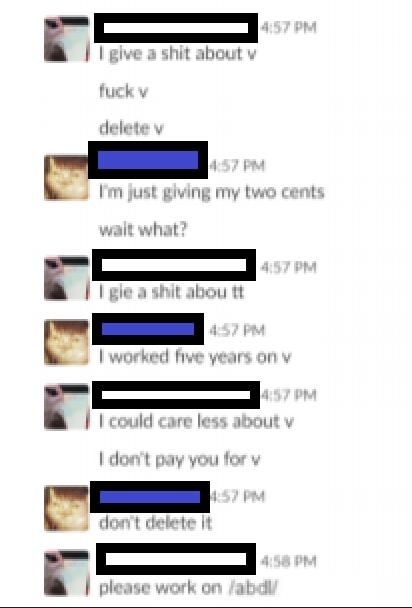
Task: Click the cat avatar beside 'I worked five years on v'
Action: click(x=67, y=342)
